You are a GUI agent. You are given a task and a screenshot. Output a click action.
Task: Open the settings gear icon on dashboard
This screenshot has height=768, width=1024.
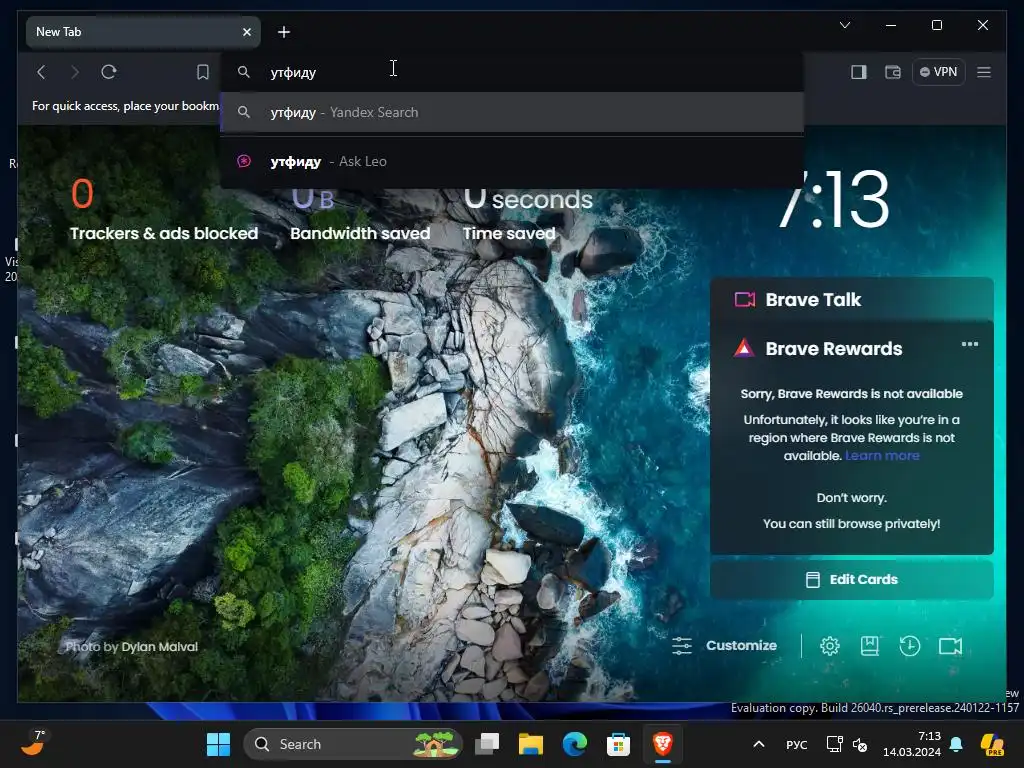pos(829,646)
